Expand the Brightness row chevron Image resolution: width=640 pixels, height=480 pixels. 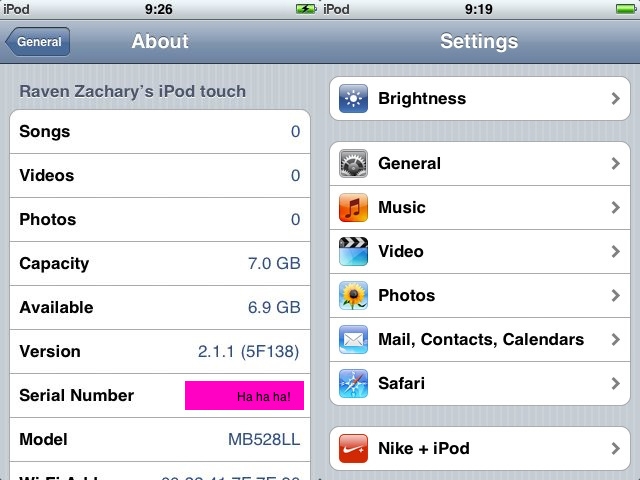616,98
